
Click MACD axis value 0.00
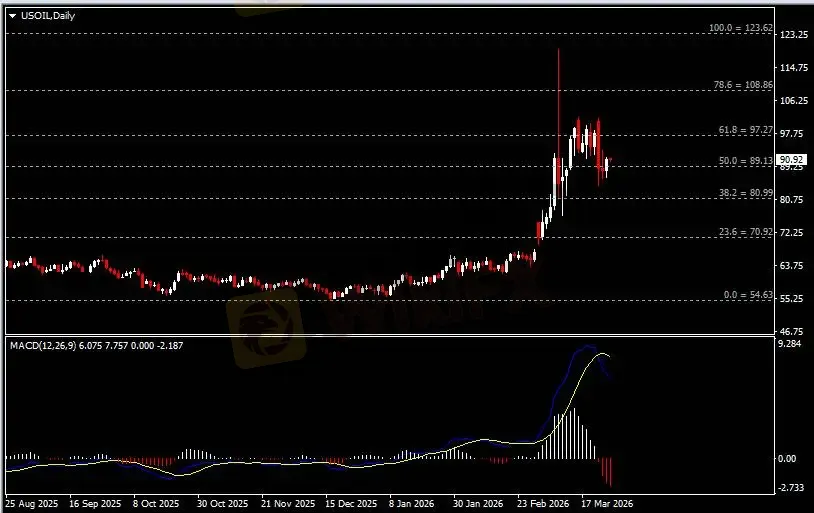click(788, 458)
